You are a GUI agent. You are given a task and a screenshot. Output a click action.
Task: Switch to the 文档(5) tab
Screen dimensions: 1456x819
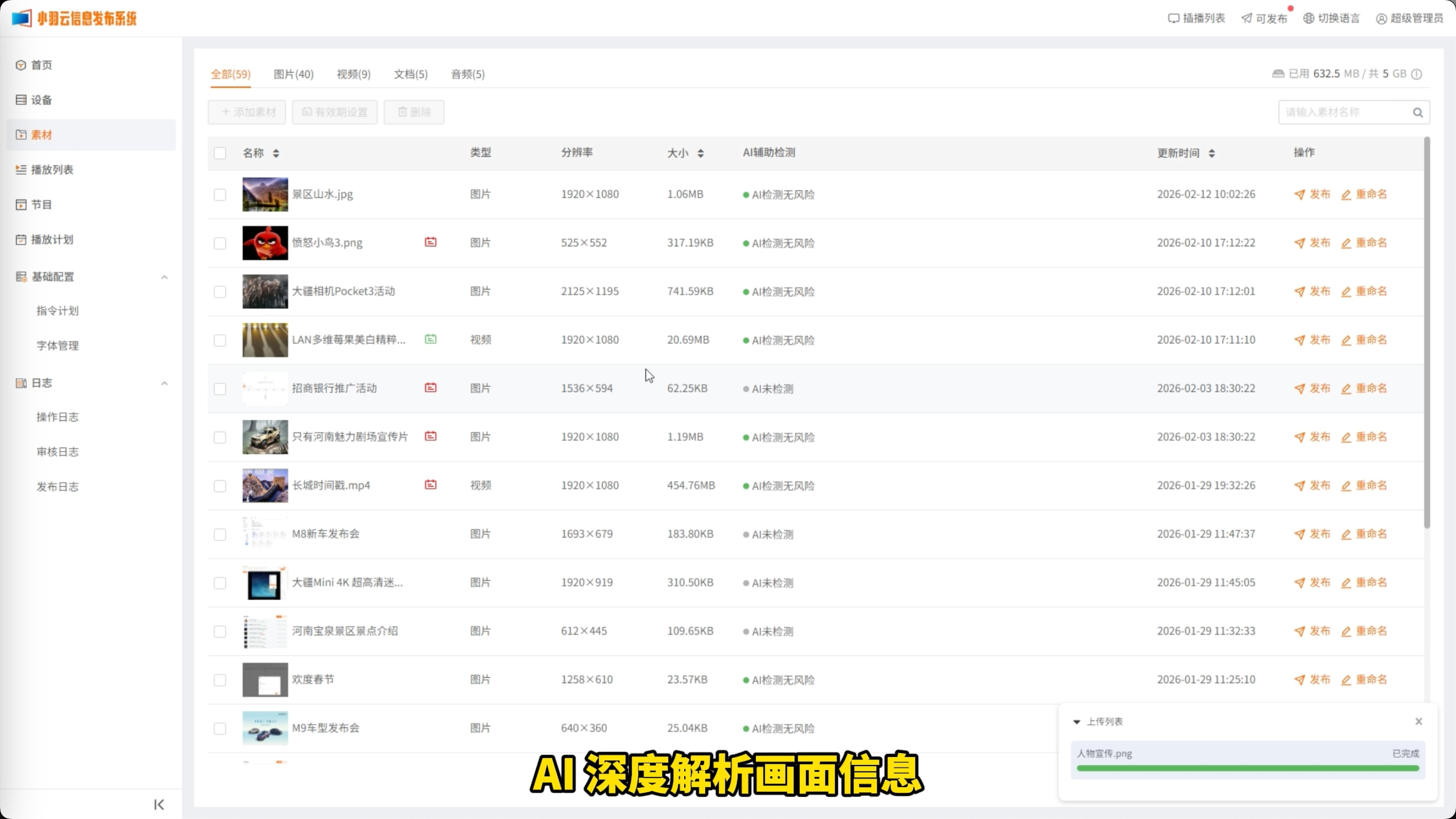coord(410,74)
